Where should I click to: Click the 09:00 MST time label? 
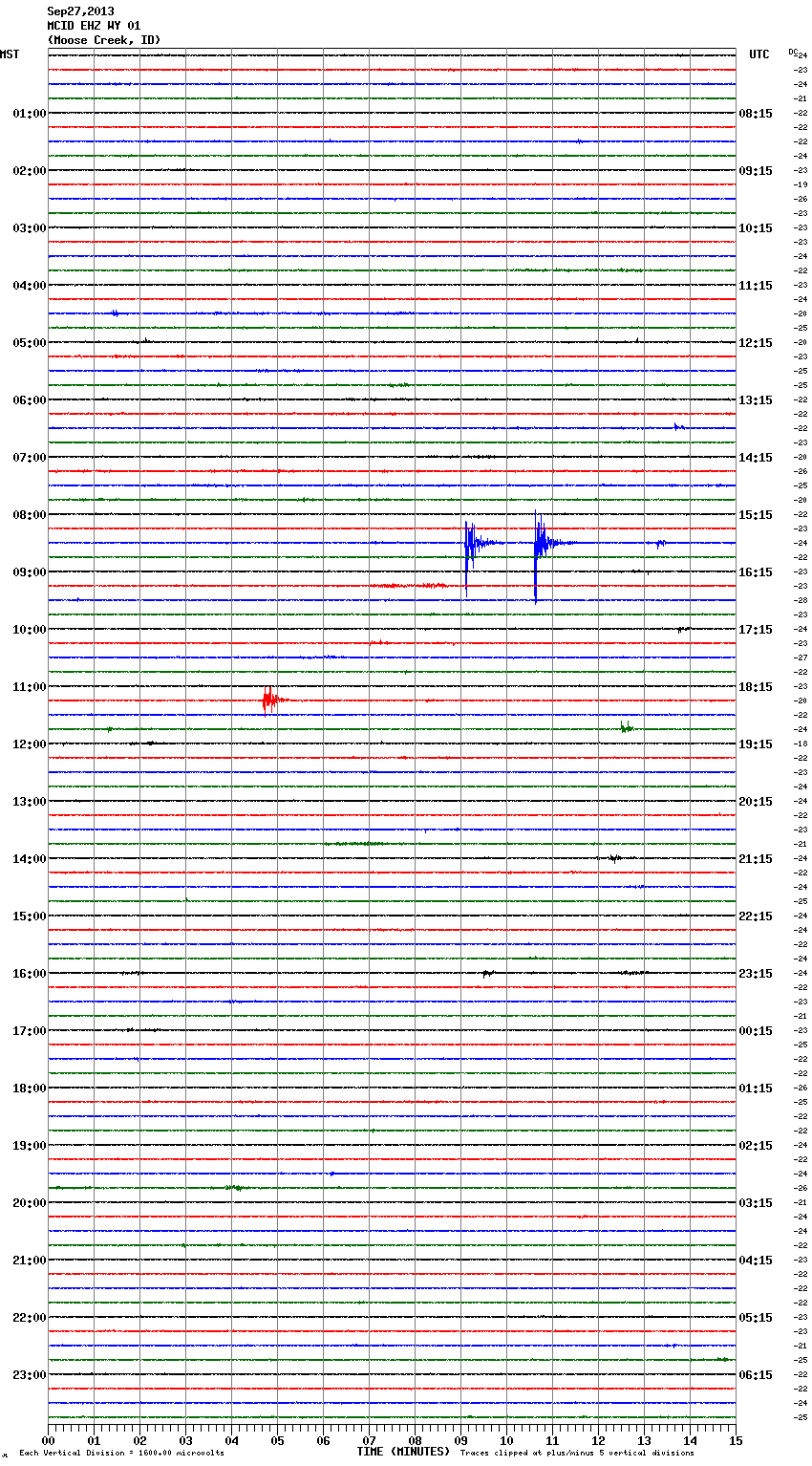pyautogui.click(x=30, y=572)
